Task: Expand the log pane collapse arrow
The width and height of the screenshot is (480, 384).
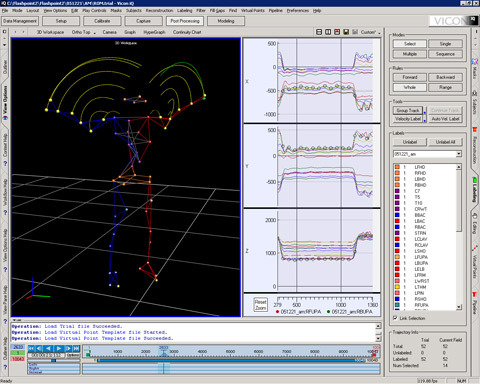Action: pyautogui.click(x=15, y=320)
